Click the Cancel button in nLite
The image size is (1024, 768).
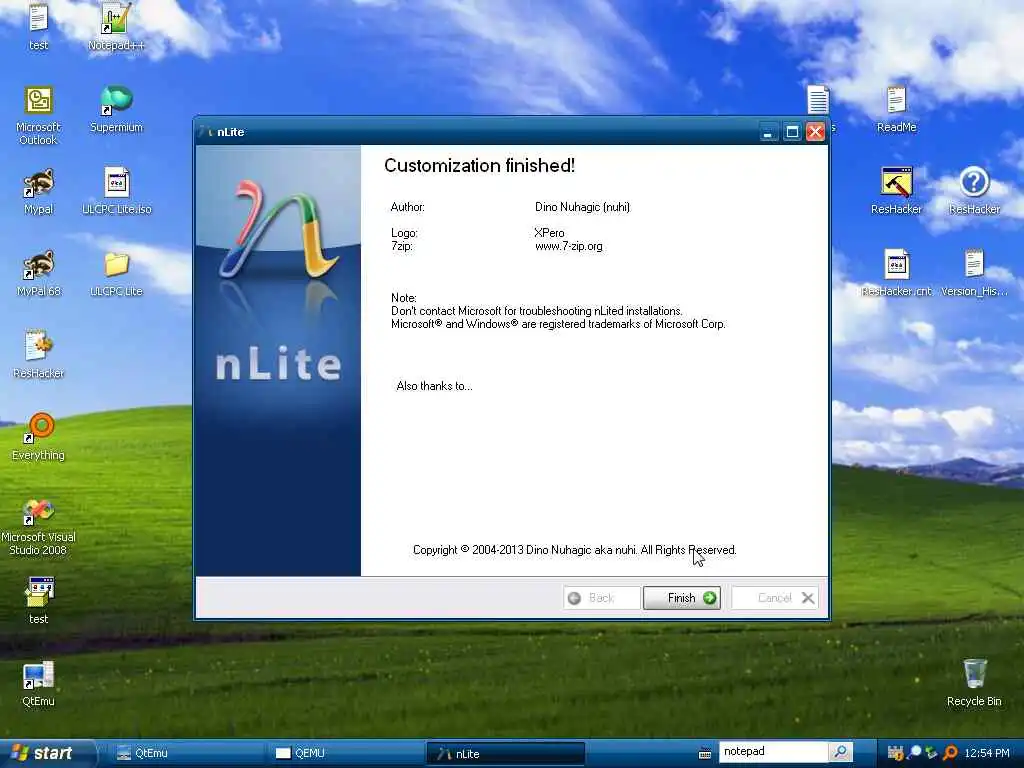click(x=775, y=598)
